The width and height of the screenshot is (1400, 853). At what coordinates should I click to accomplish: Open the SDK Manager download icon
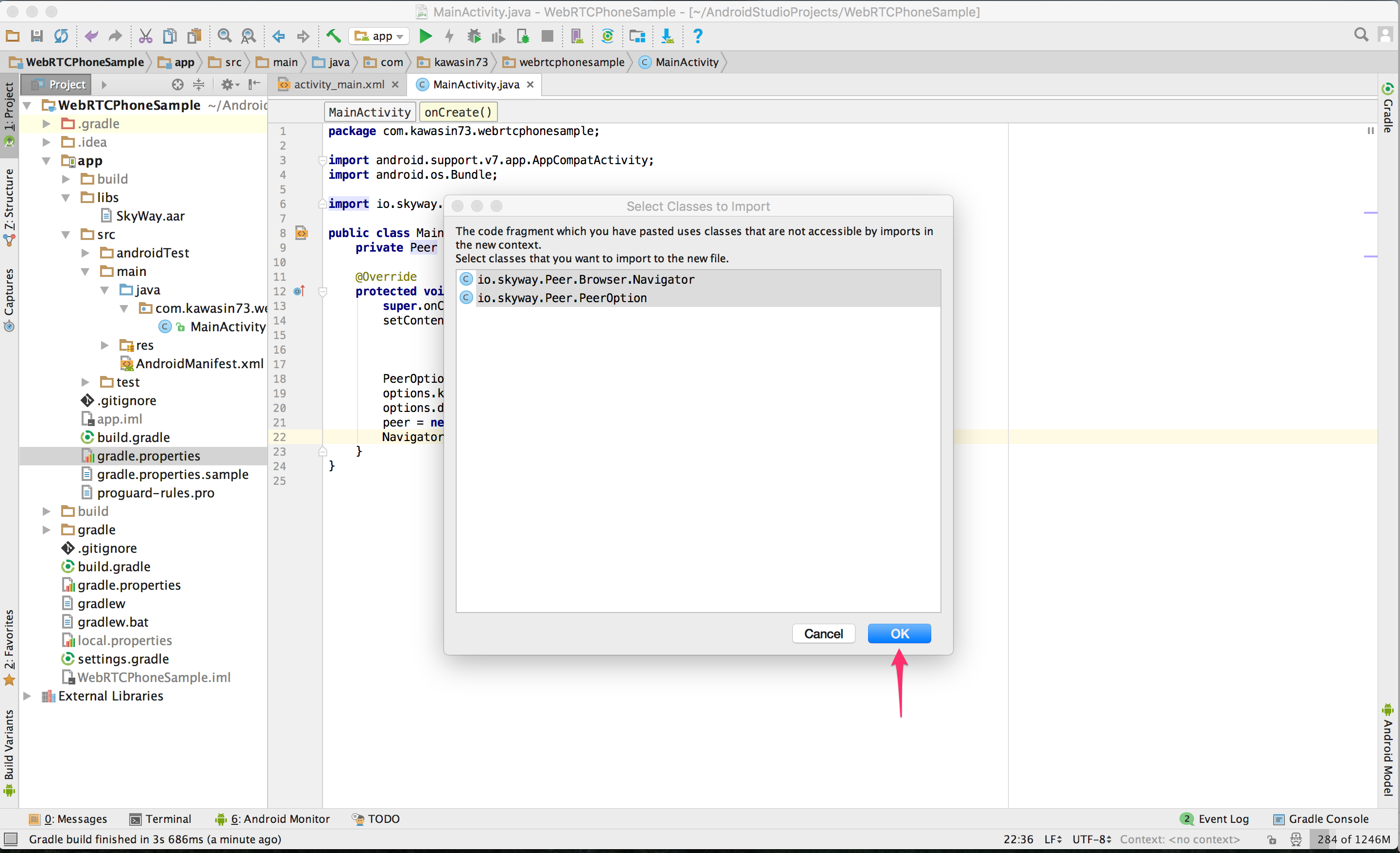(x=667, y=36)
